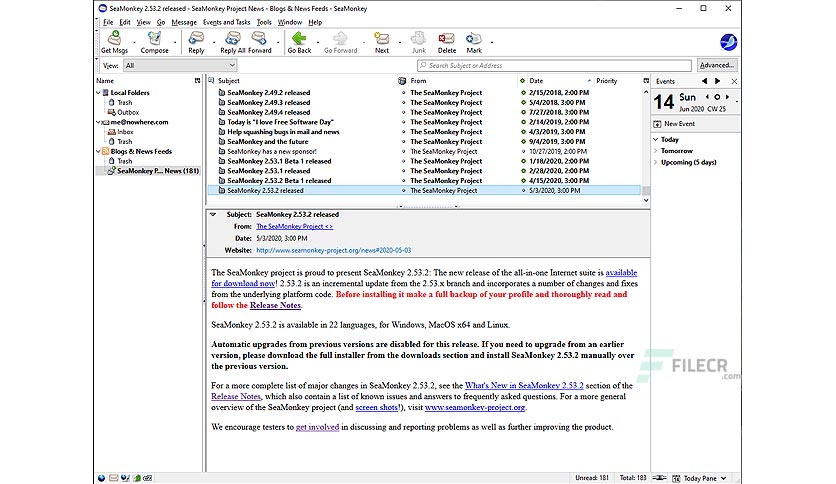This screenshot has width=836, height=484.
Task: Delete the selected message
Action: (x=447, y=42)
